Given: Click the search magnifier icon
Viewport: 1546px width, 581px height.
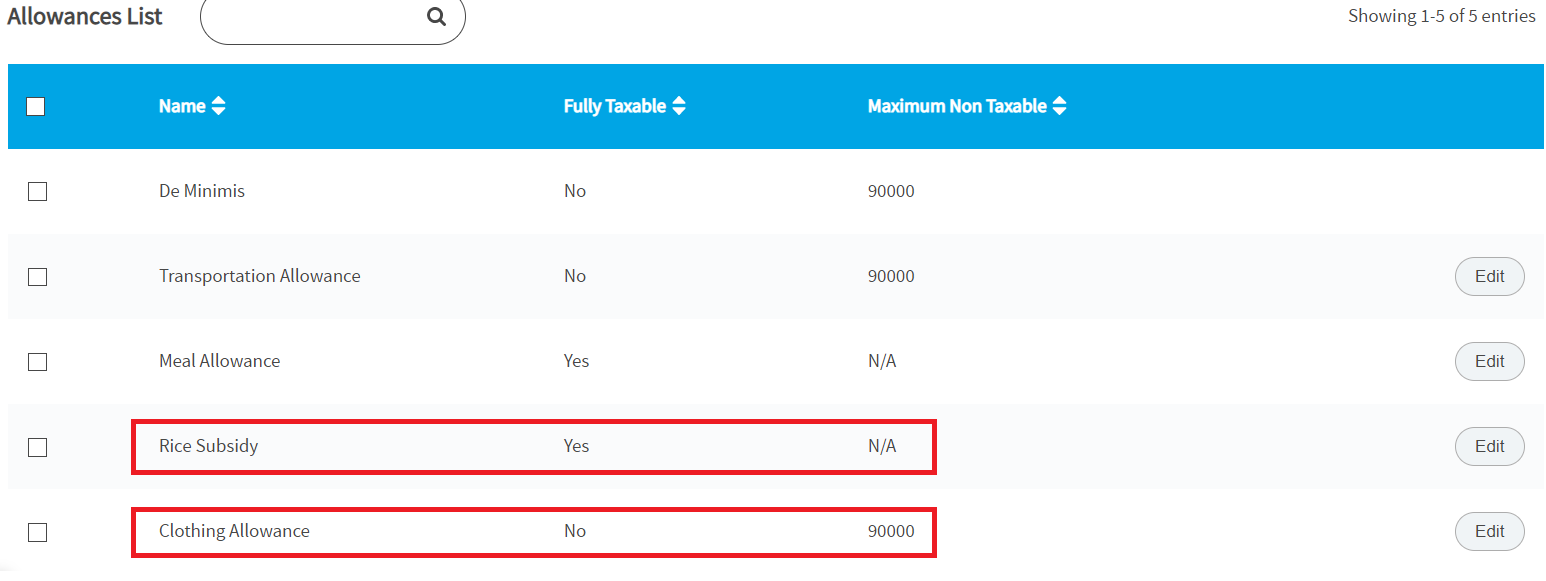Looking at the screenshot, I should point(436,17).
